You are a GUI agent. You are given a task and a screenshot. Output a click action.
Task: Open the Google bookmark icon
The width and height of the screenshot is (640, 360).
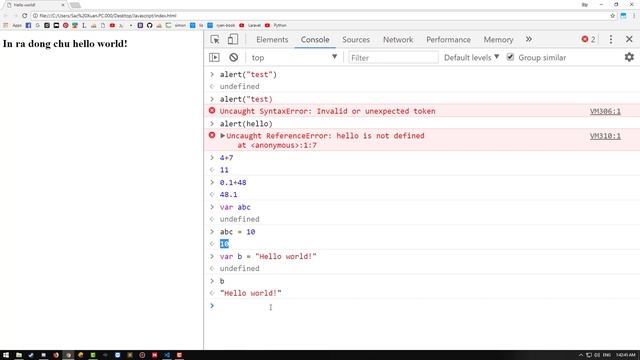click(38, 25)
